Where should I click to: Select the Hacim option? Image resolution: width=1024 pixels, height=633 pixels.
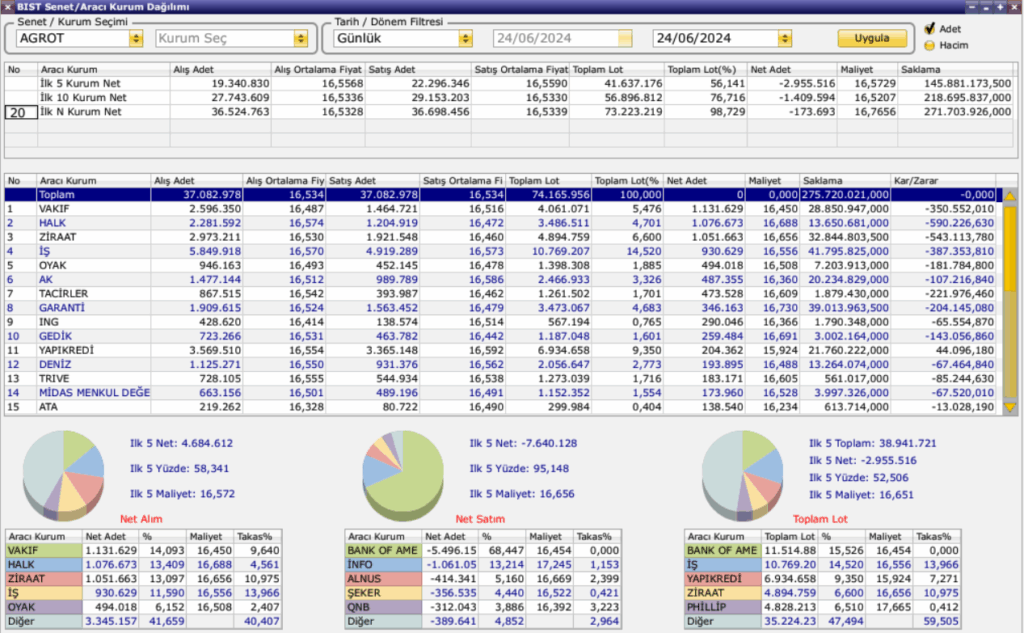929,45
